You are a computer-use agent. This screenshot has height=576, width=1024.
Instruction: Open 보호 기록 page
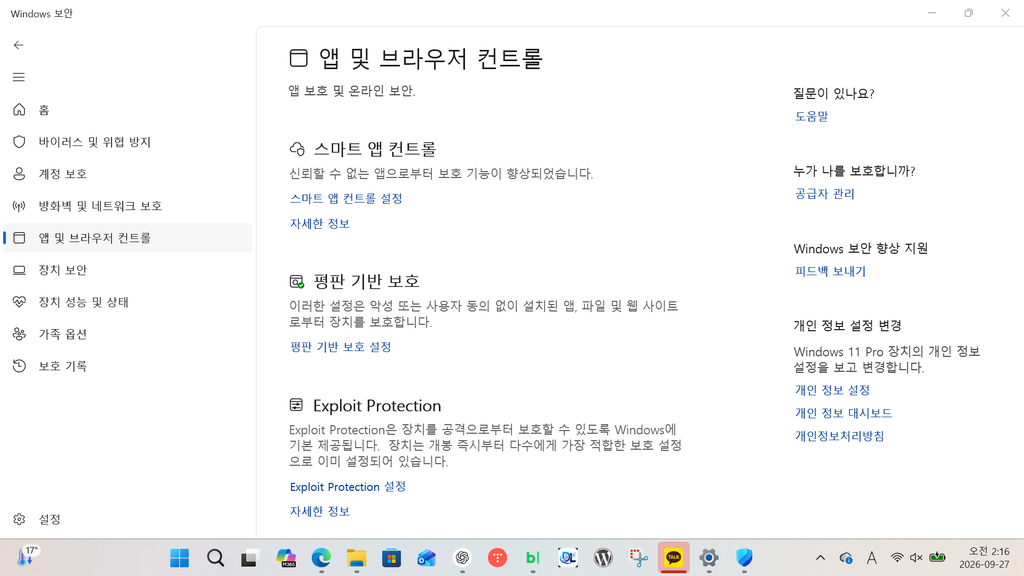[128, 366]
